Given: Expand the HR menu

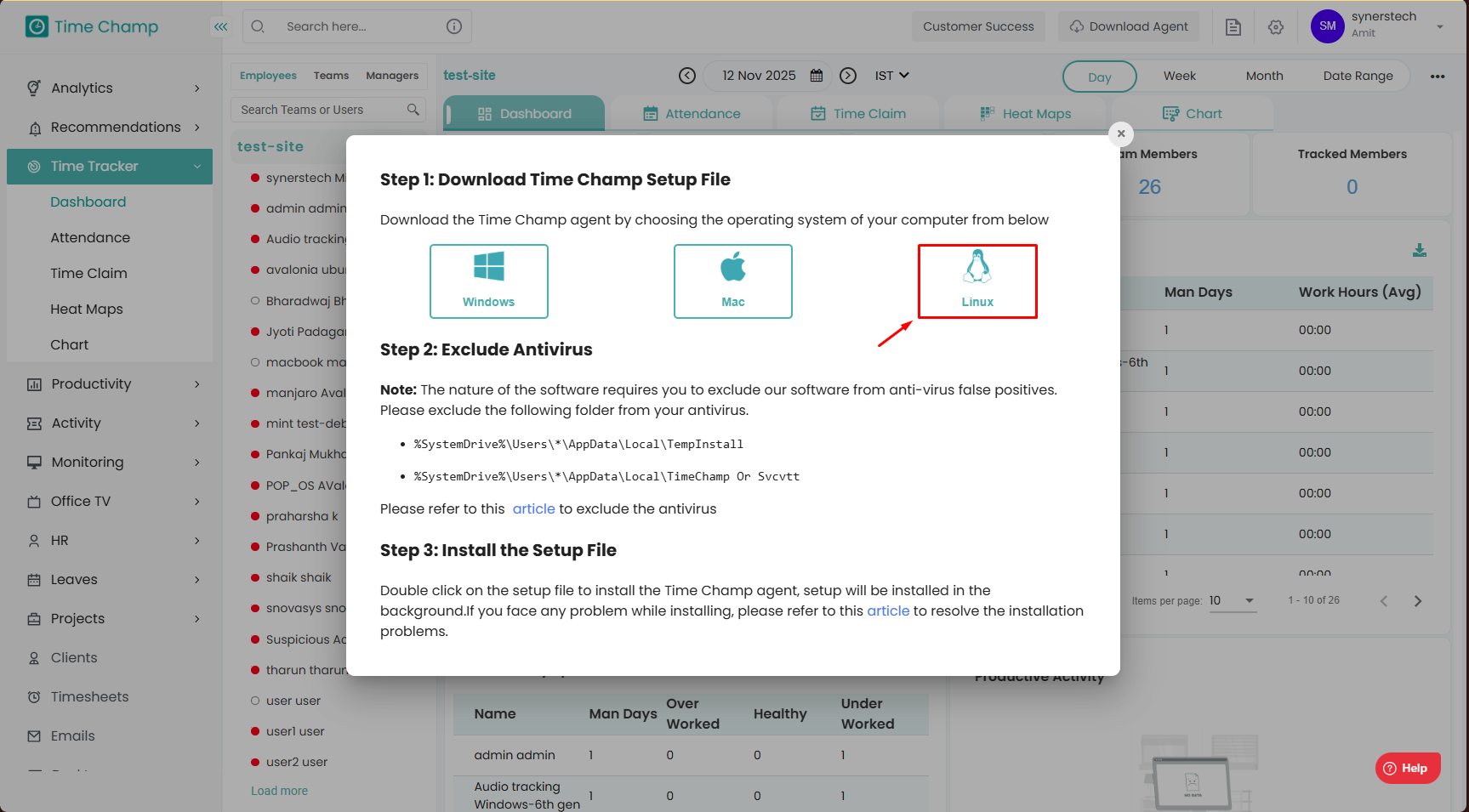Looking at the screenshot, I should (x=110, y=540).
